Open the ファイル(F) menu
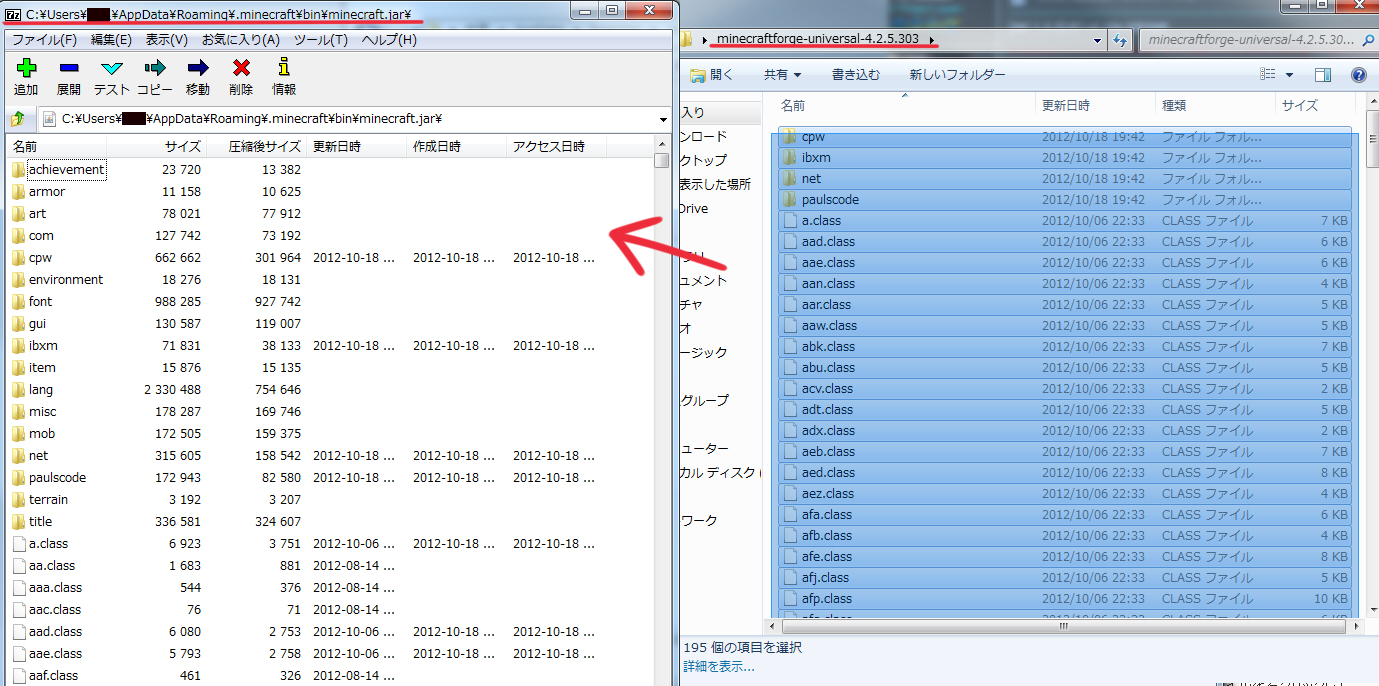 (x=44, y=40)
